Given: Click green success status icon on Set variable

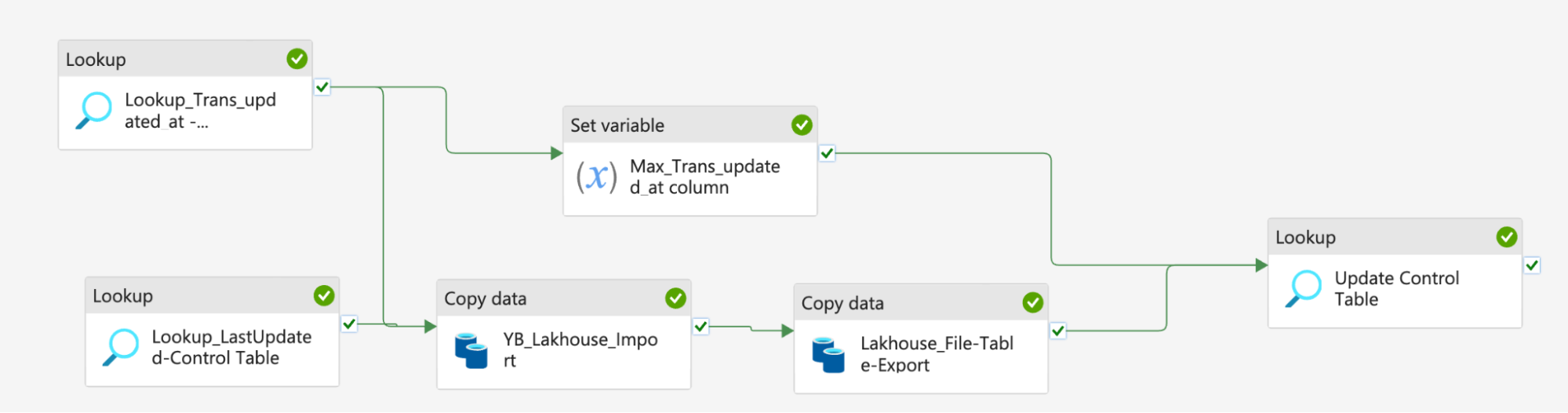Looking at the screenshot, I should (x=802, y=125).
